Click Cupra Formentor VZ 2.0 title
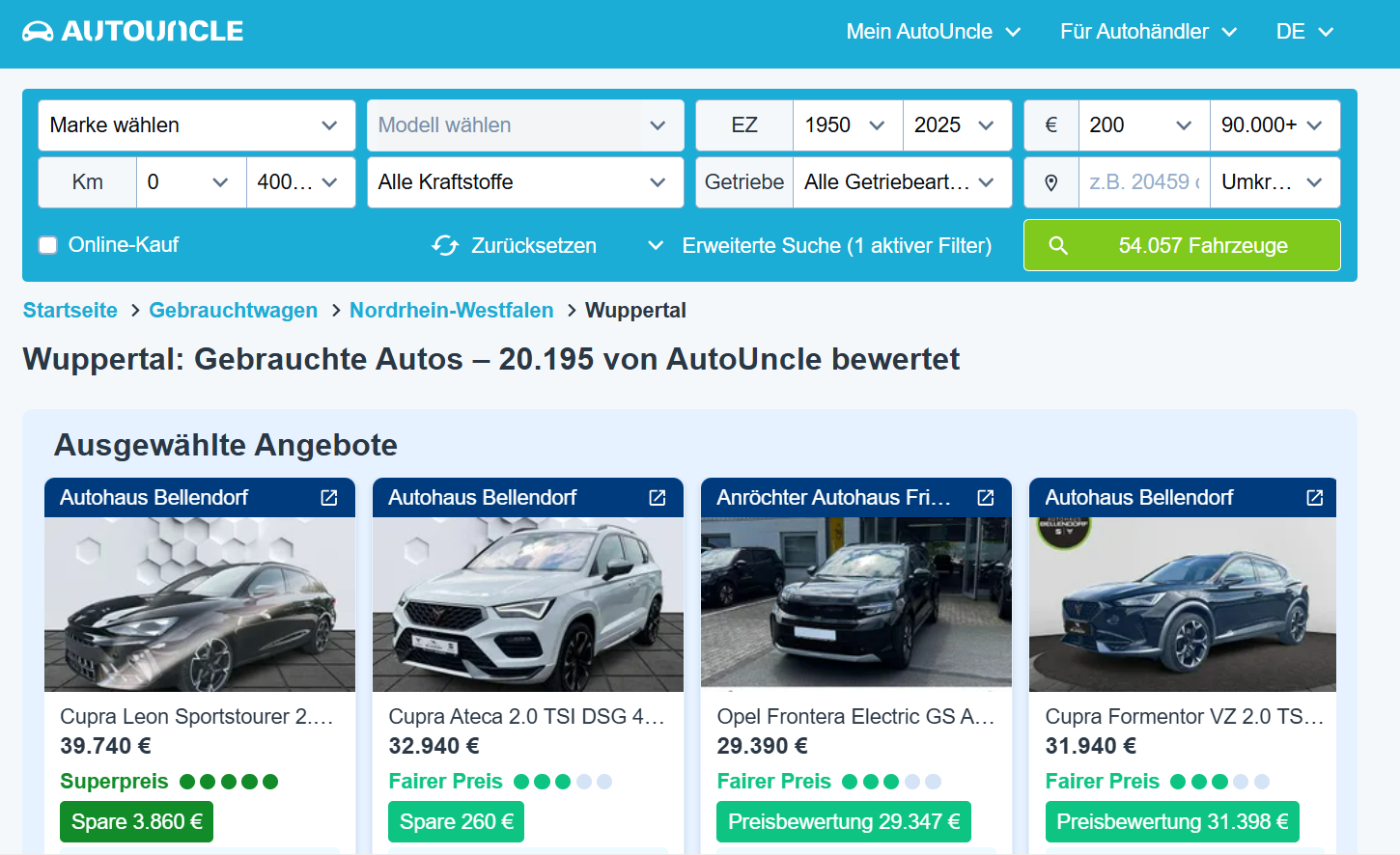 pos(1185,717)
